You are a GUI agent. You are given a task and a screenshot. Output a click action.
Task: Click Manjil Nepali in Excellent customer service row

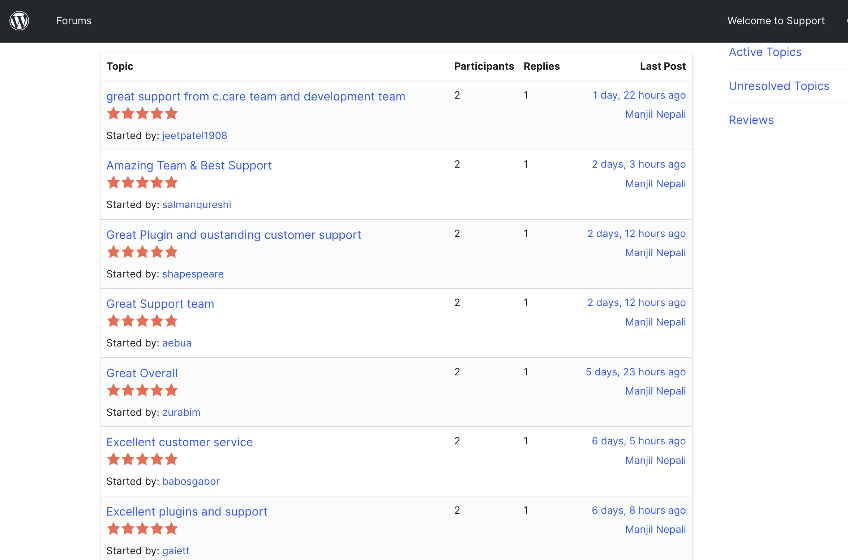(655, 460)
